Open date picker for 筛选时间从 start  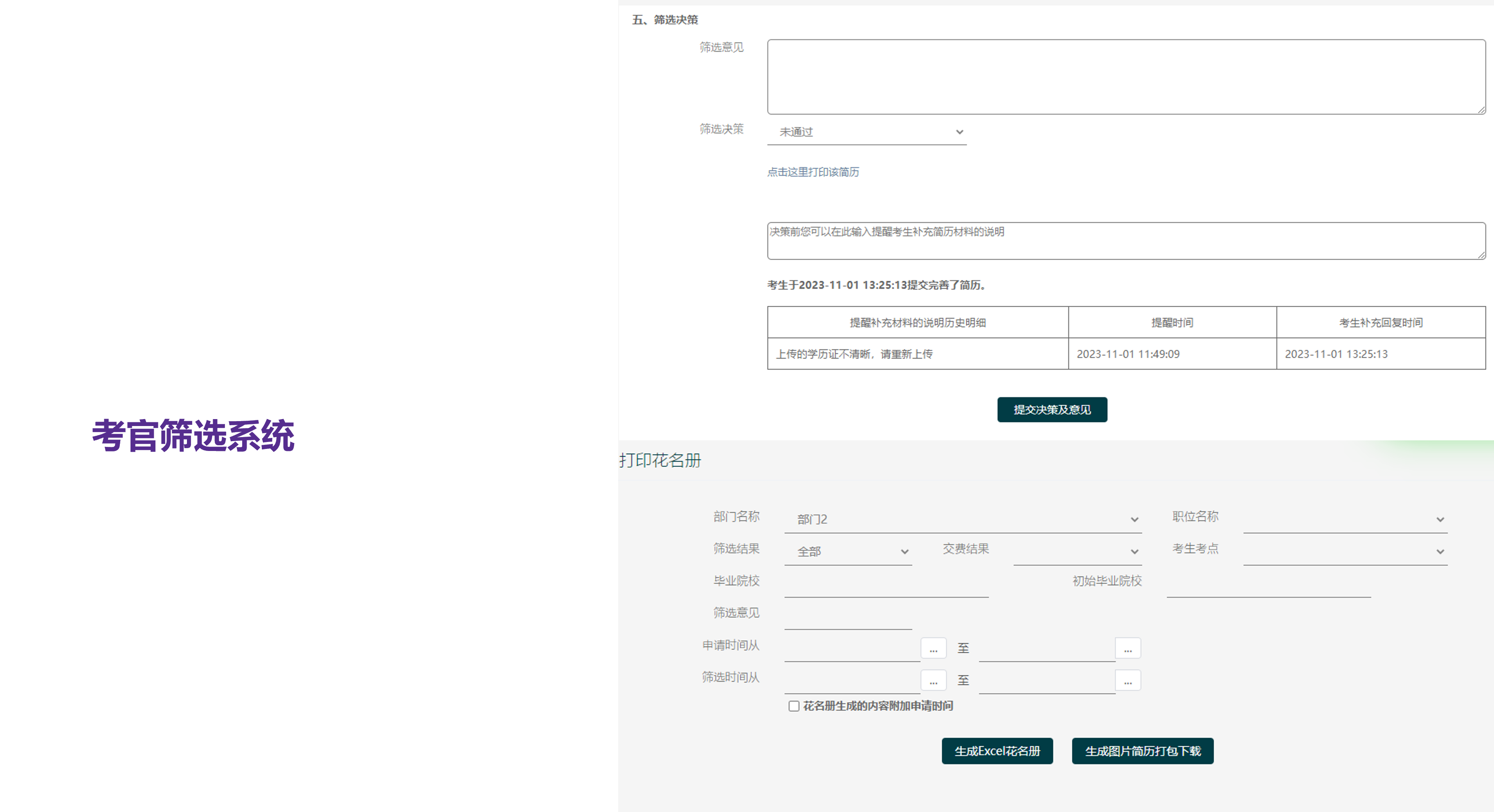pyautogui.click(x=933, y=680)
